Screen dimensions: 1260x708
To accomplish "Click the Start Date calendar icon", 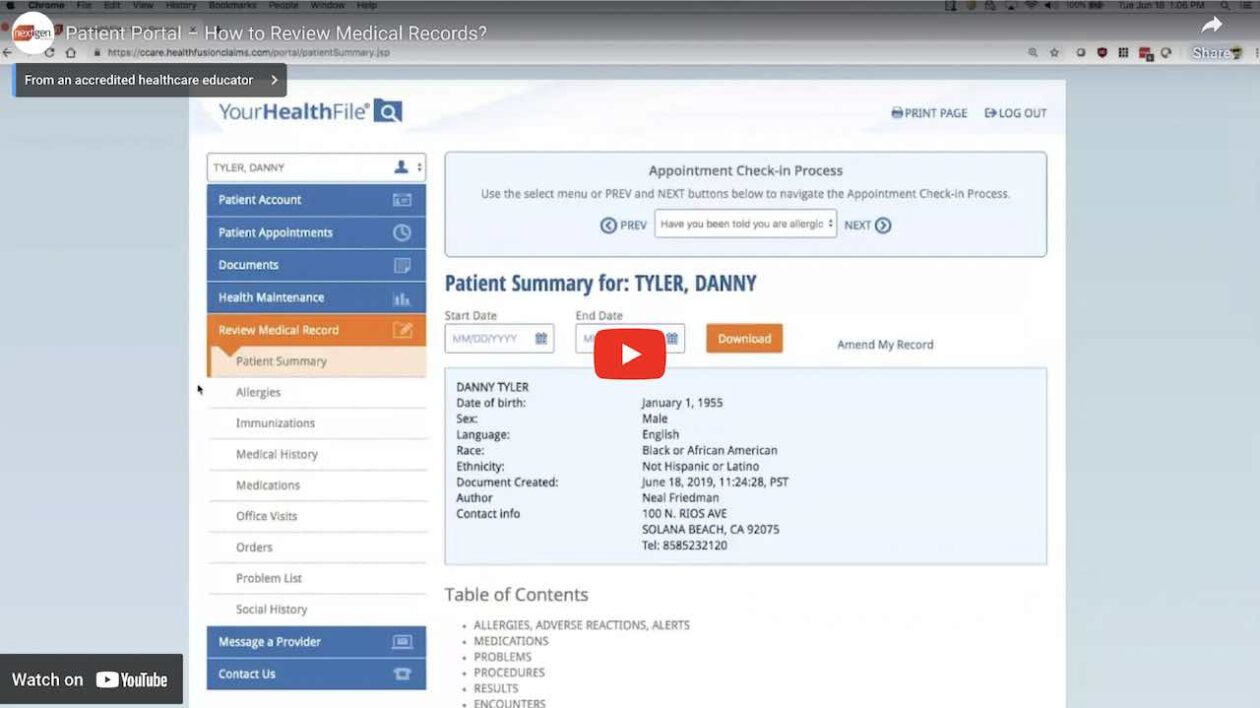I will tap(541, 339).
